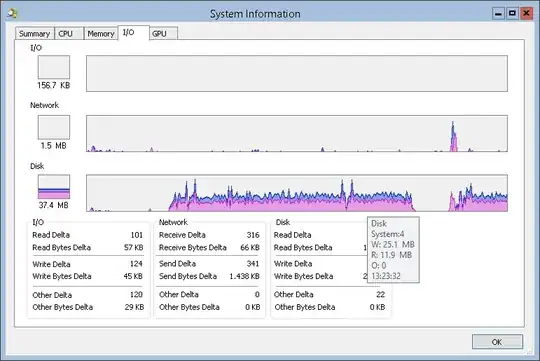Click the Send Bytes Delta label

(x=188, y=276)
